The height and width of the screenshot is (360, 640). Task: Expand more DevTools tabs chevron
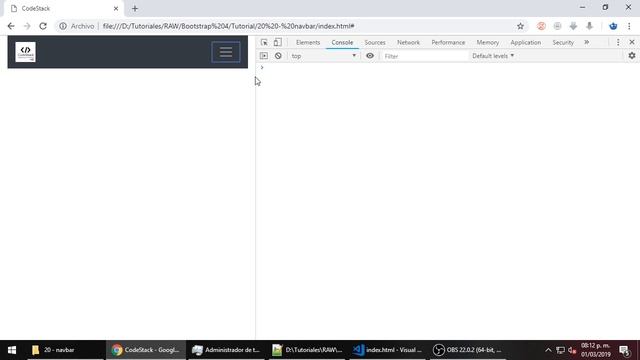(x=587, y=42)
